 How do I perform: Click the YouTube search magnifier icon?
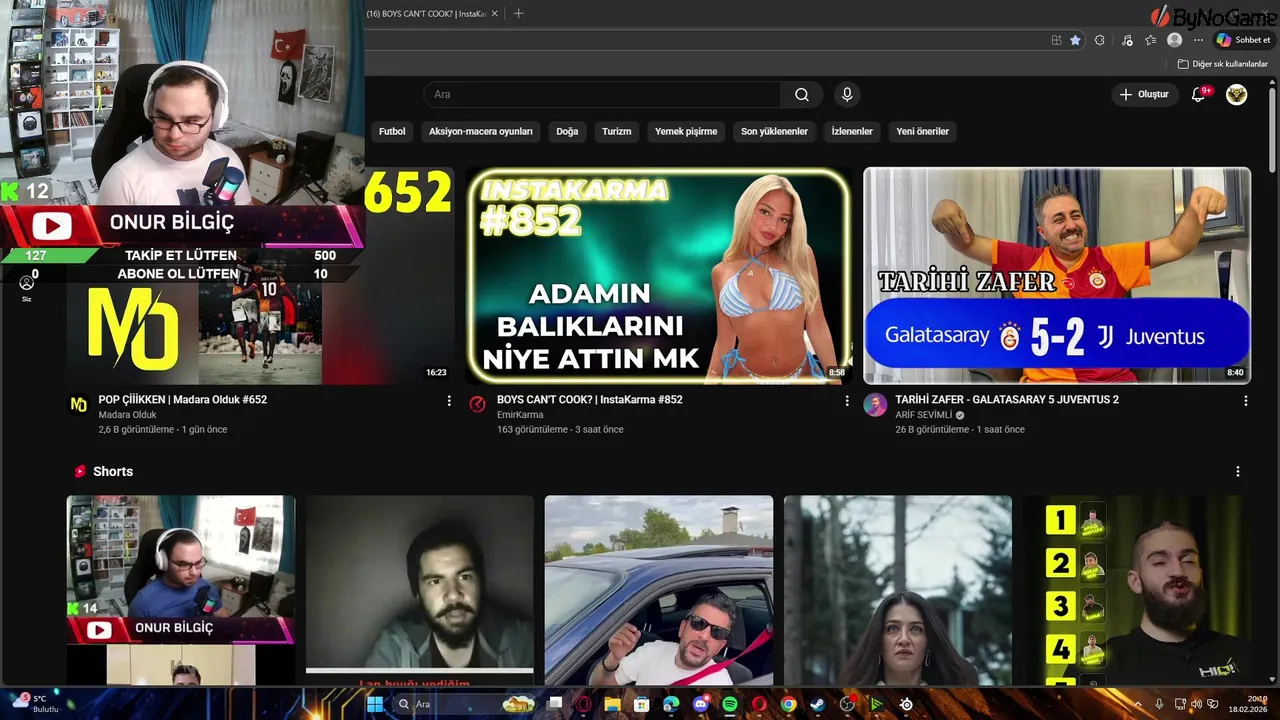802,94
